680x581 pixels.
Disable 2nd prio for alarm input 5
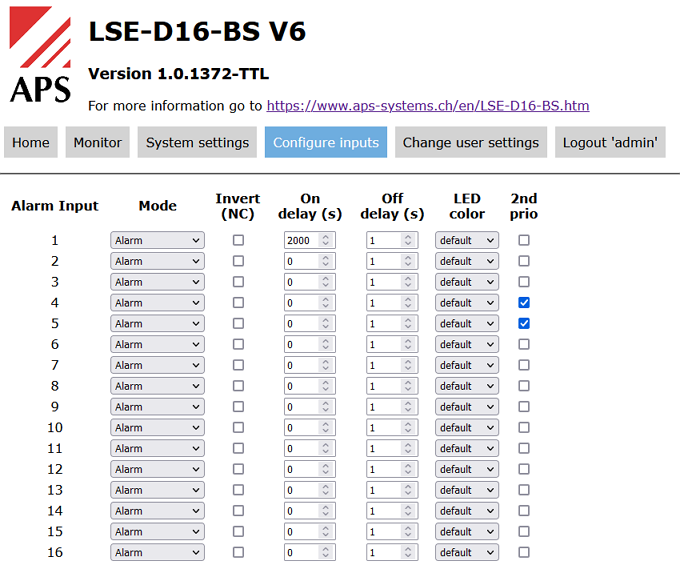coord(524,323)
